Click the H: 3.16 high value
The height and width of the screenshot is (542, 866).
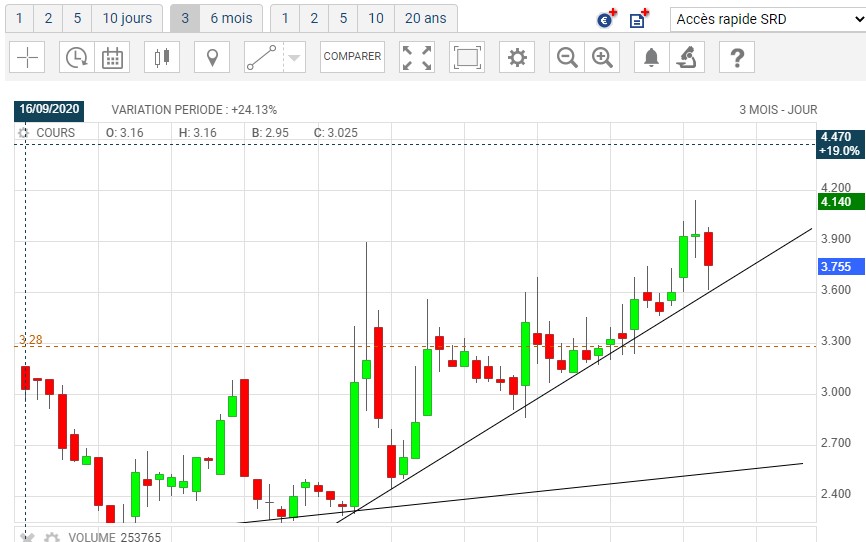tap(198, 133)
